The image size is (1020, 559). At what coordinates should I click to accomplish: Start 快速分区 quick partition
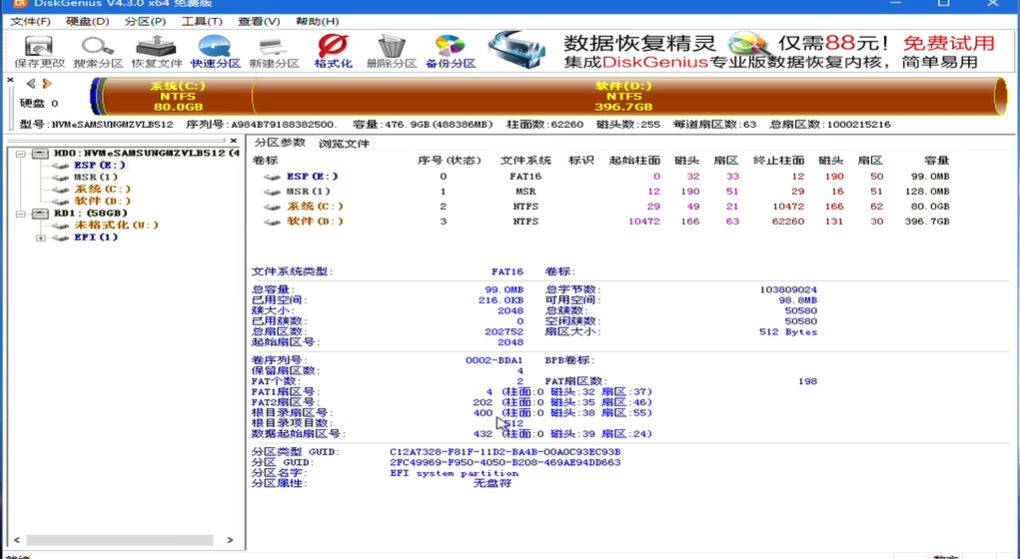click(215, 52)
